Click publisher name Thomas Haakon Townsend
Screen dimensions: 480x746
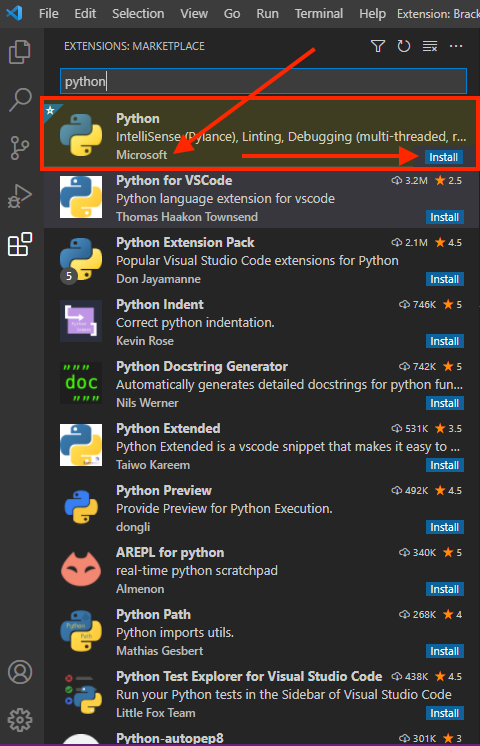click(x=187, y=217)
